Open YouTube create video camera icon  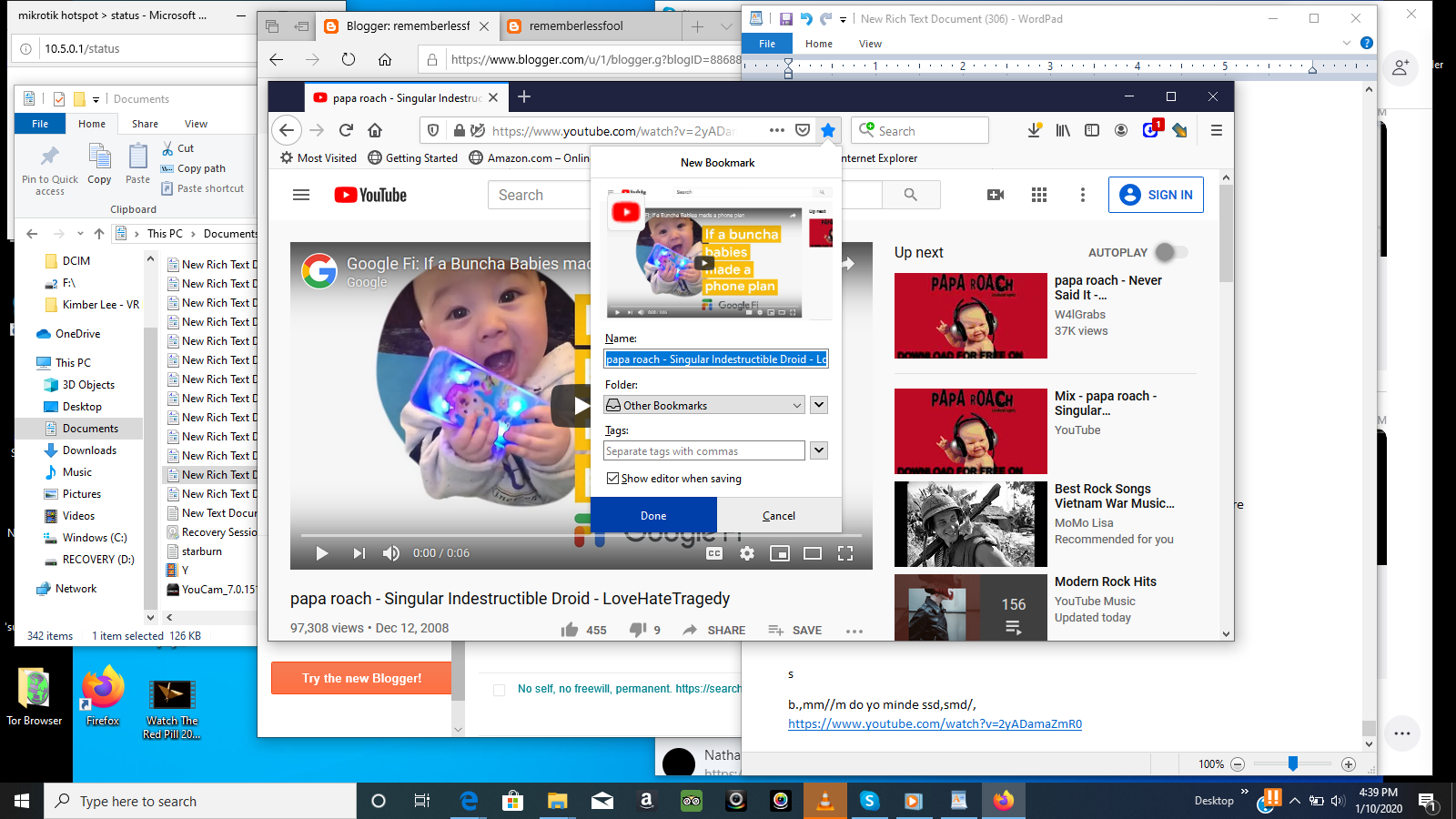pyautogui.click(x=996, y=195)
